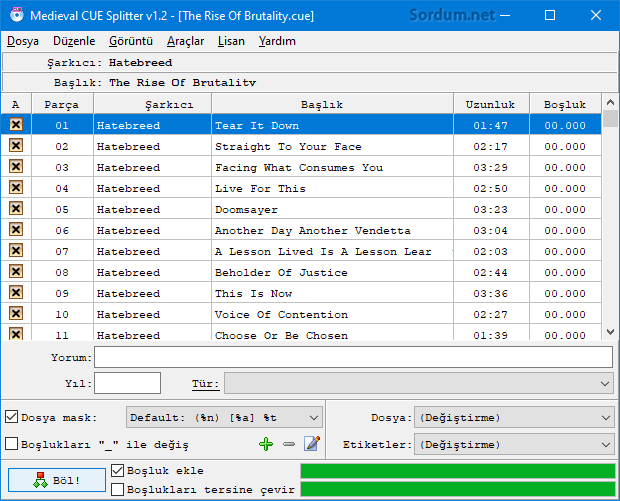Select title cell "This Is Now"
Viewport: 620px width, 501px height.
333,293
